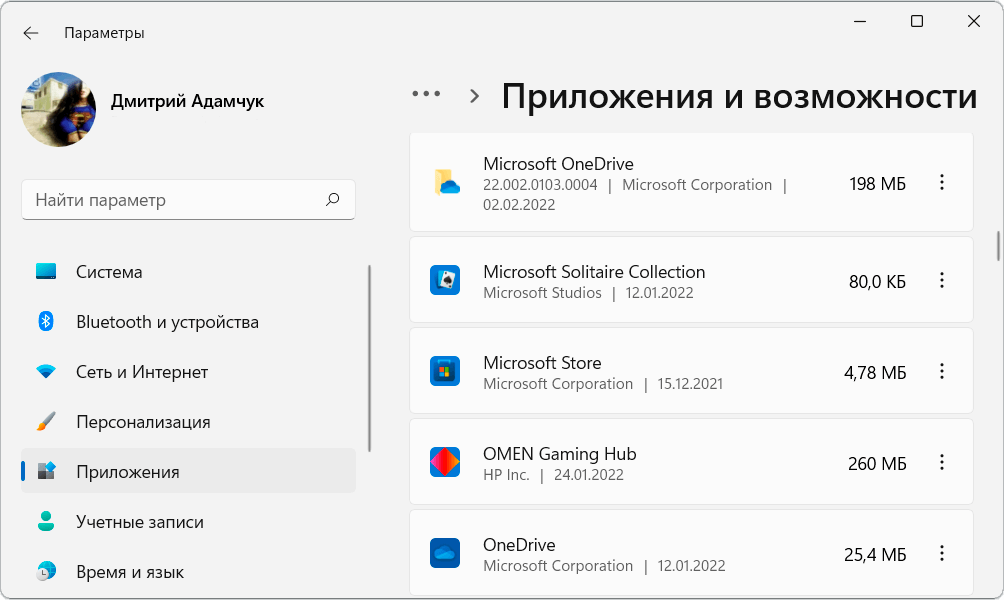Click the Microsoft Store app icon

click(445, 372)
